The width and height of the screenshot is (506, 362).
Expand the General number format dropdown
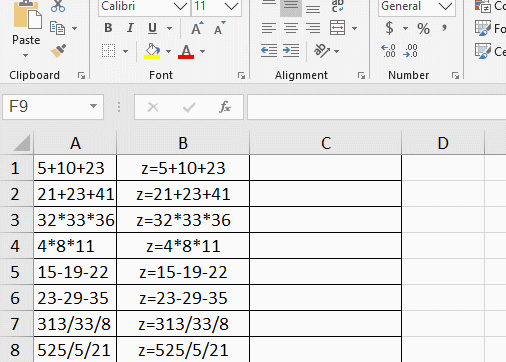tap(445, 6)
